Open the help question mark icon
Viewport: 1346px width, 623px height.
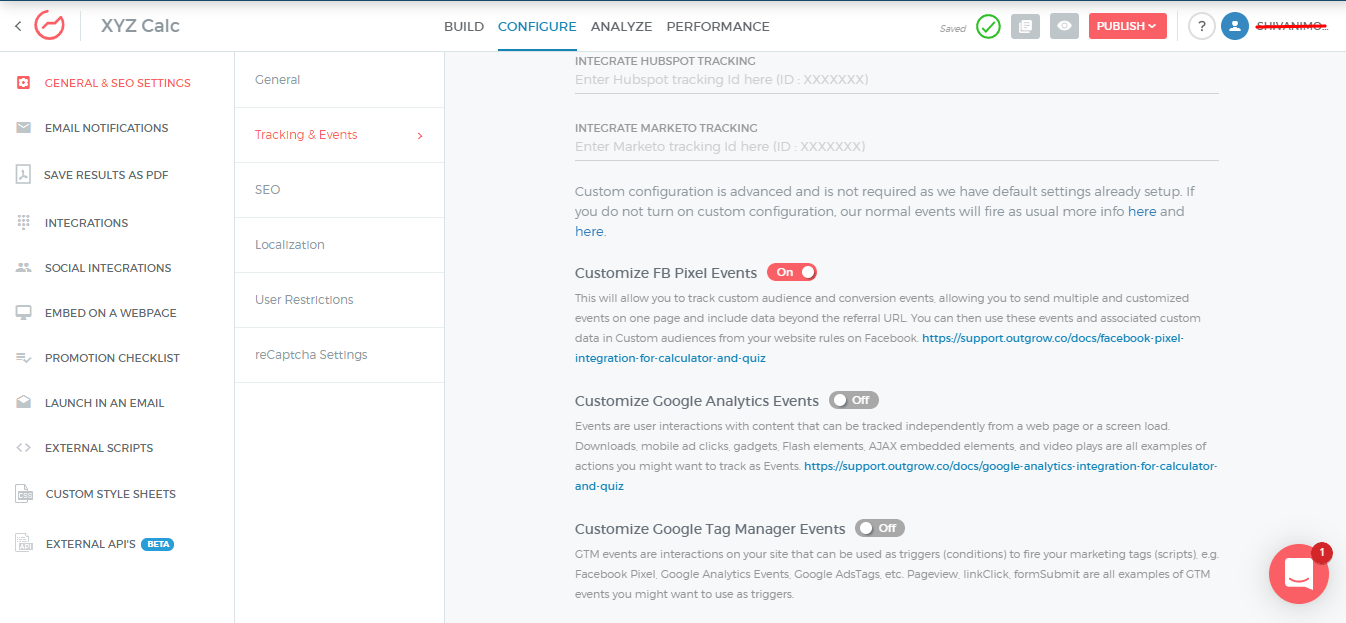point(1201,27)
